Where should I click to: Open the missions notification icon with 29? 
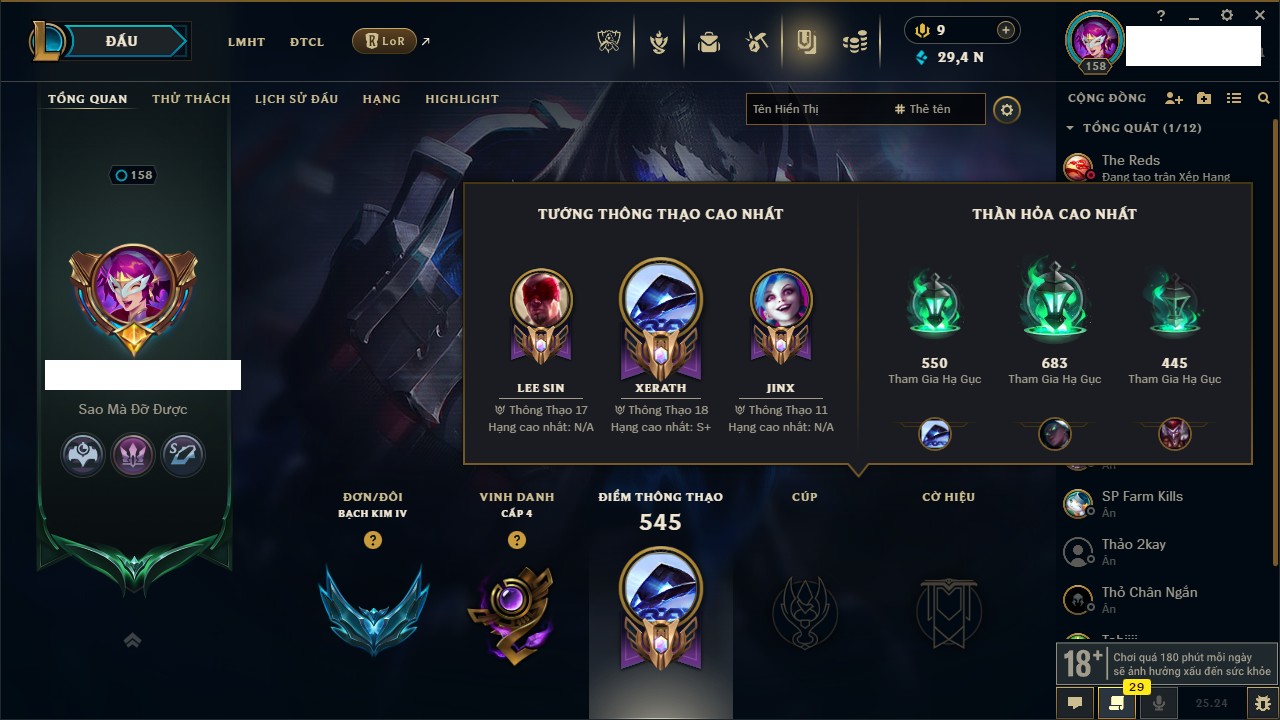(x=1116, y=703)
